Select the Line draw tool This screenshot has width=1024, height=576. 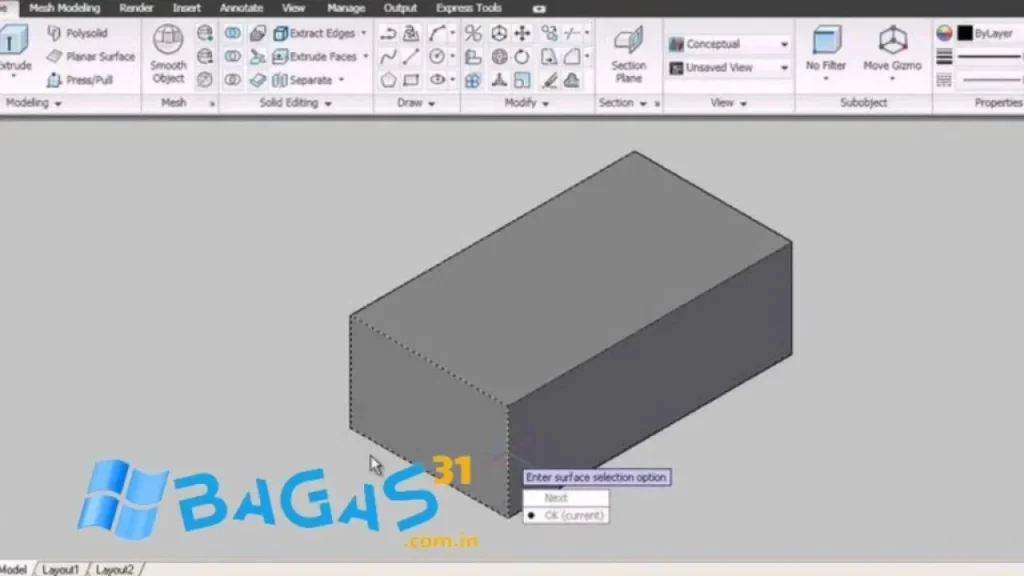point(411,57)
